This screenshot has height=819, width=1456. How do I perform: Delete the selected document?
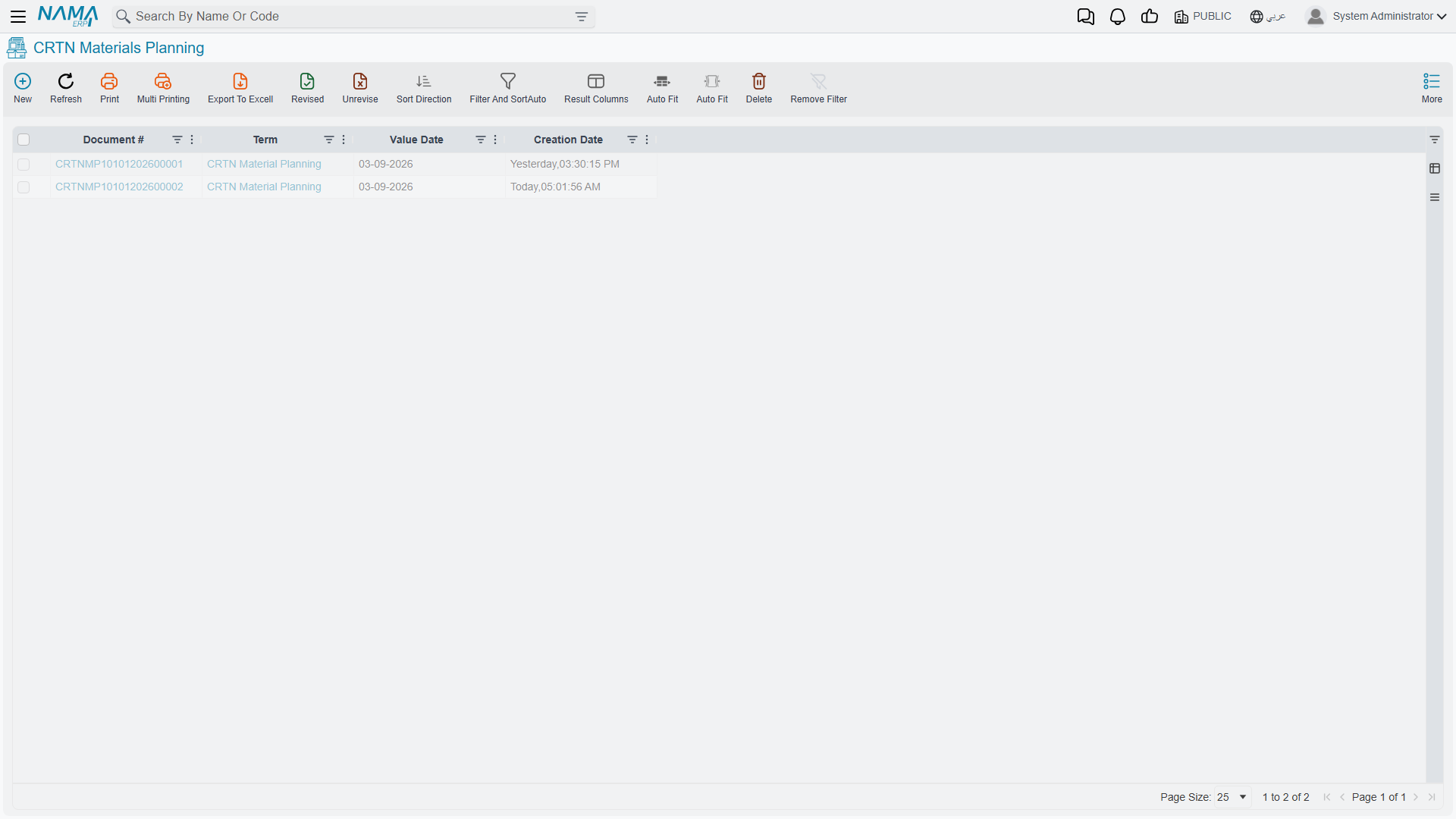click(x=759, y=88)
